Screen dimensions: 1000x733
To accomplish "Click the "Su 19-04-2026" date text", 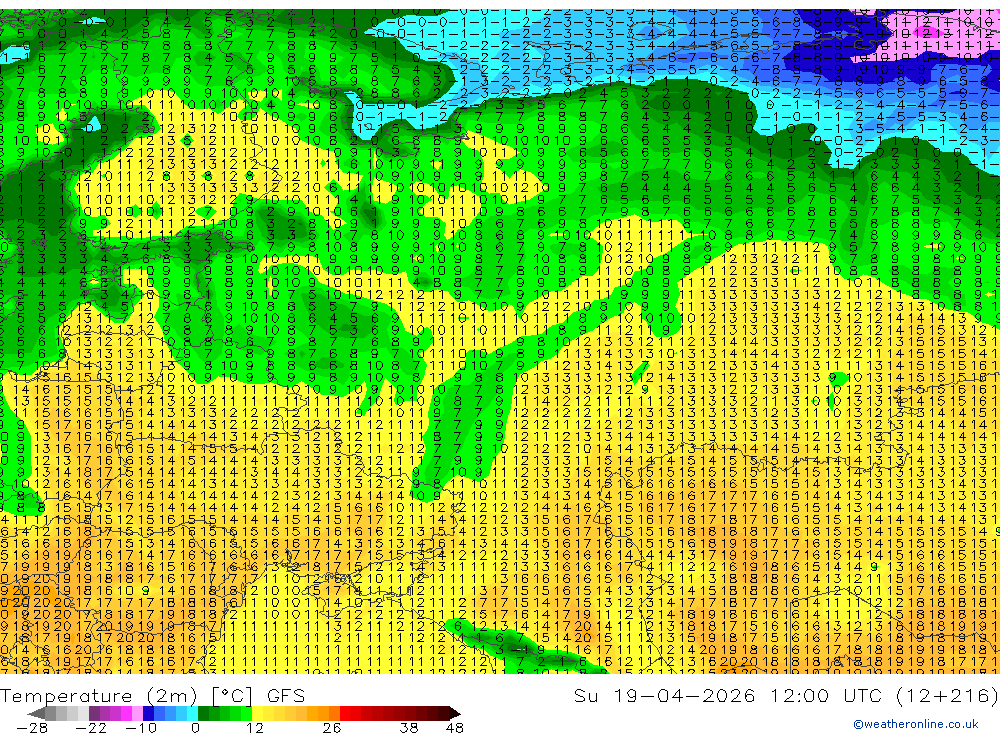I will tap(664, 695).
